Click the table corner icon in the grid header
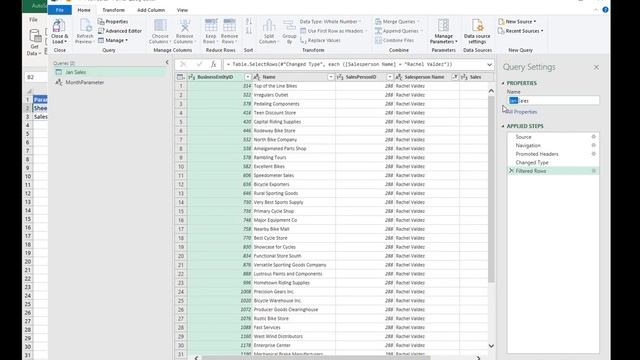The width and height of the screenshot is (640, 360). [181, 77]
